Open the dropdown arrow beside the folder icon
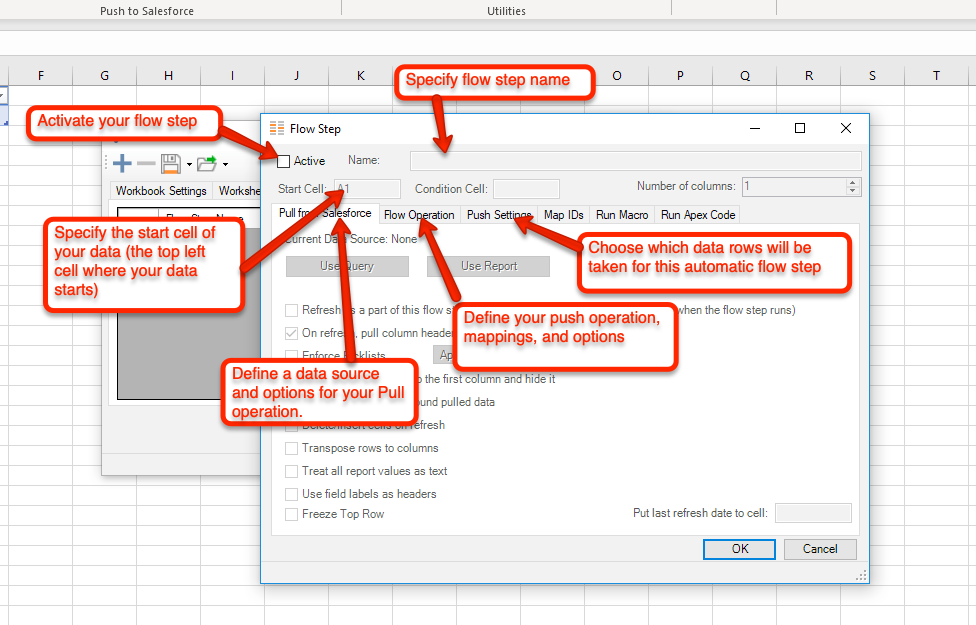976x625 pixels. pos(225,165)
